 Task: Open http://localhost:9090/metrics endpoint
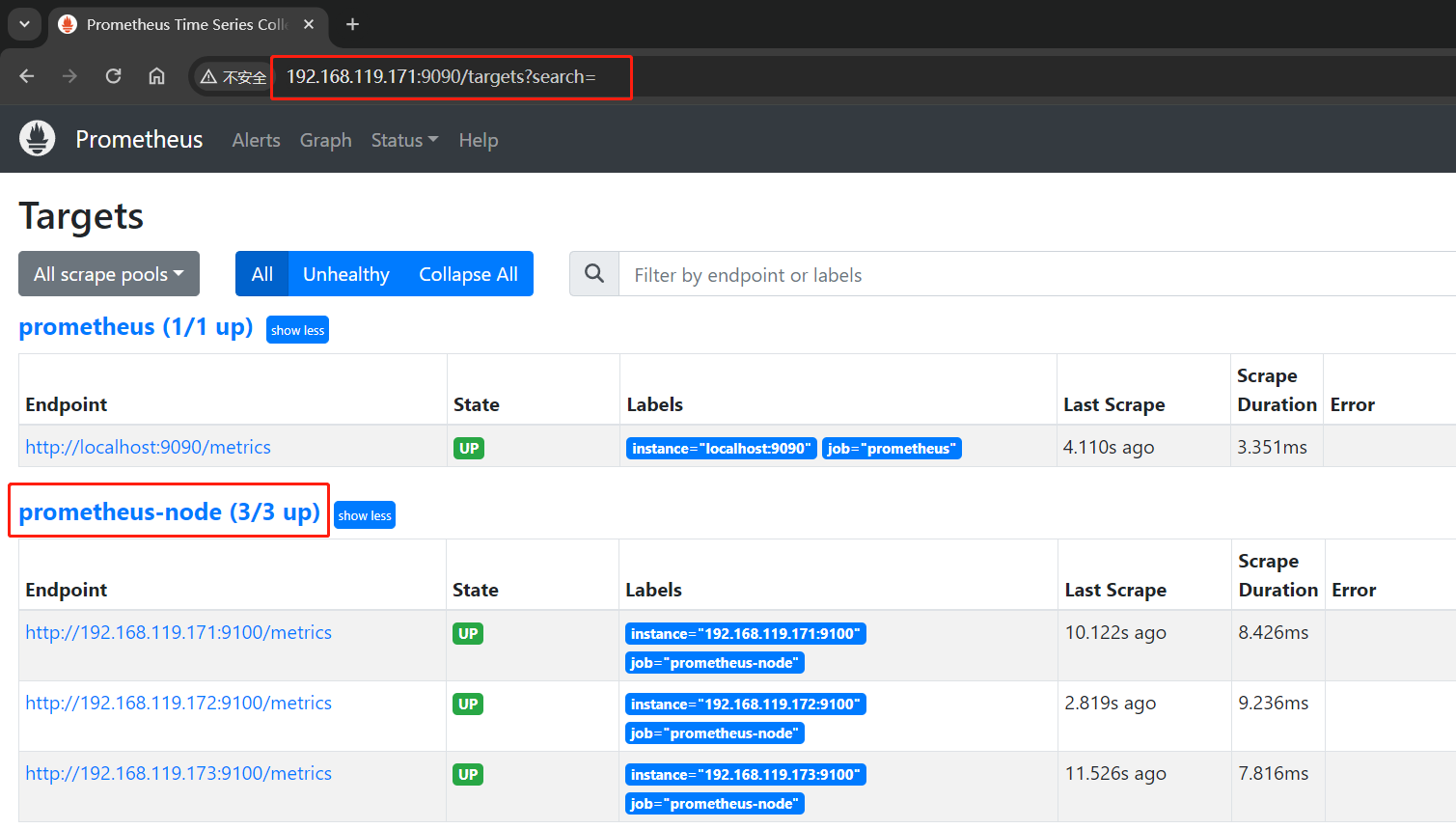coord(148,447)
